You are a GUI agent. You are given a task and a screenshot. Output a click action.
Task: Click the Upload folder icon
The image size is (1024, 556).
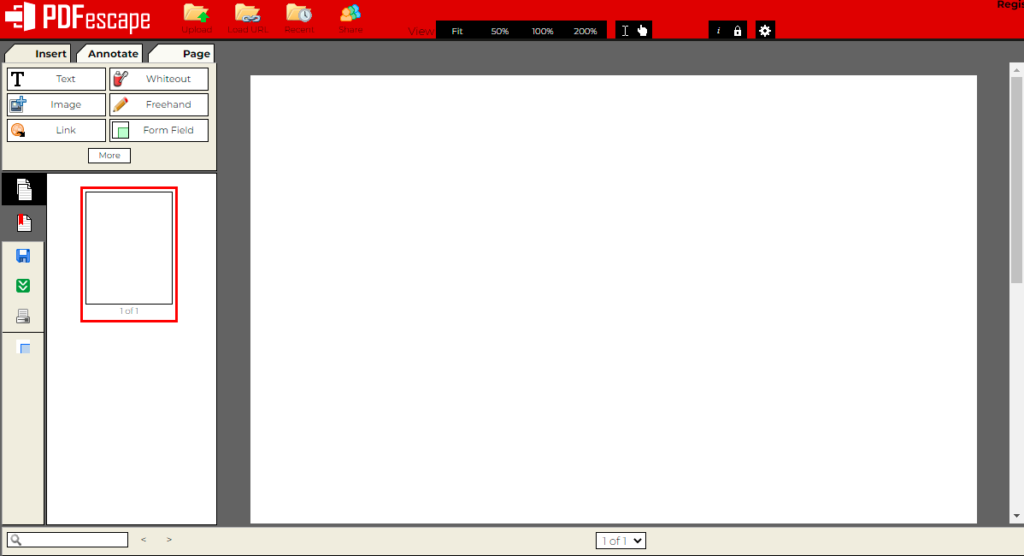(x=196, y=15)
